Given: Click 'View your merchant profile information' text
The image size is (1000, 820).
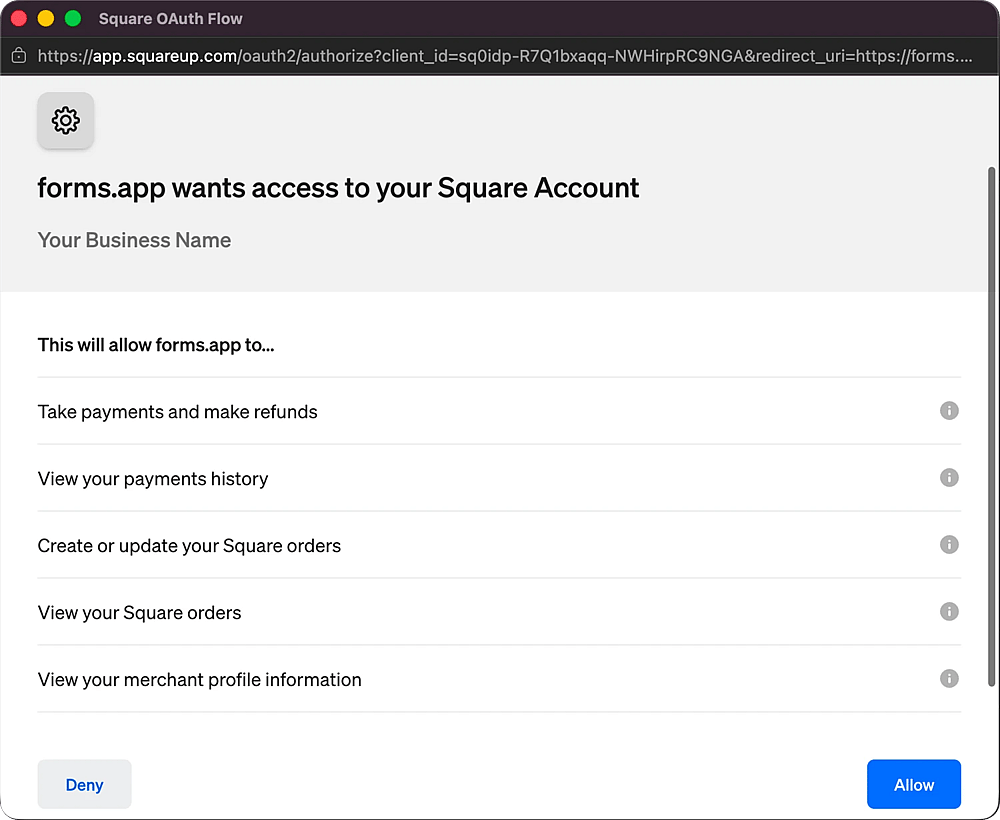Looking at the screenshot, I should click(x=199, y=680).
